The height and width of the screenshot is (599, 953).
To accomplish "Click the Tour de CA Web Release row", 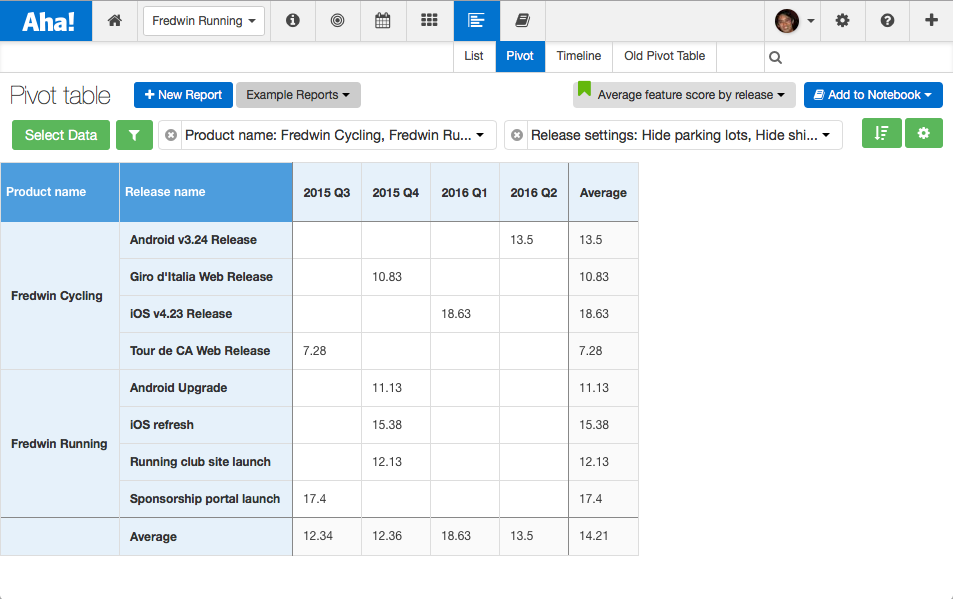I will point(206,351).
